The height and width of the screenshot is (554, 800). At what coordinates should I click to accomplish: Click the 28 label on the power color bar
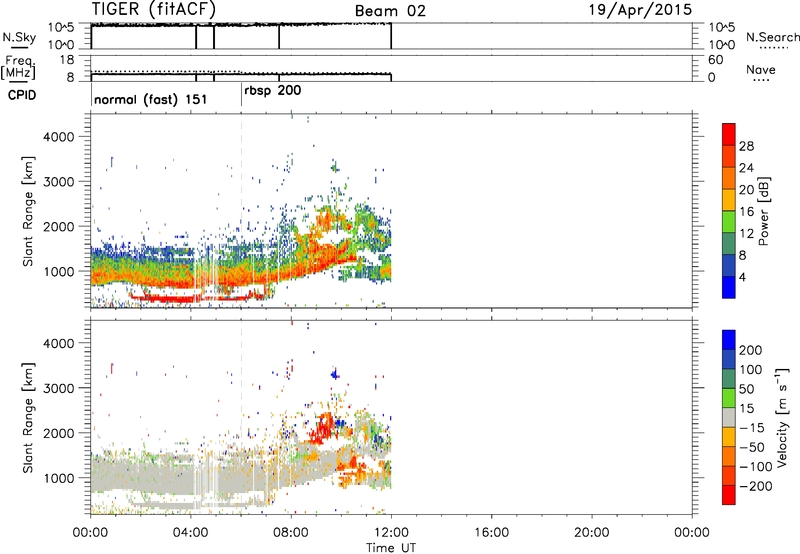coord(746,146)
